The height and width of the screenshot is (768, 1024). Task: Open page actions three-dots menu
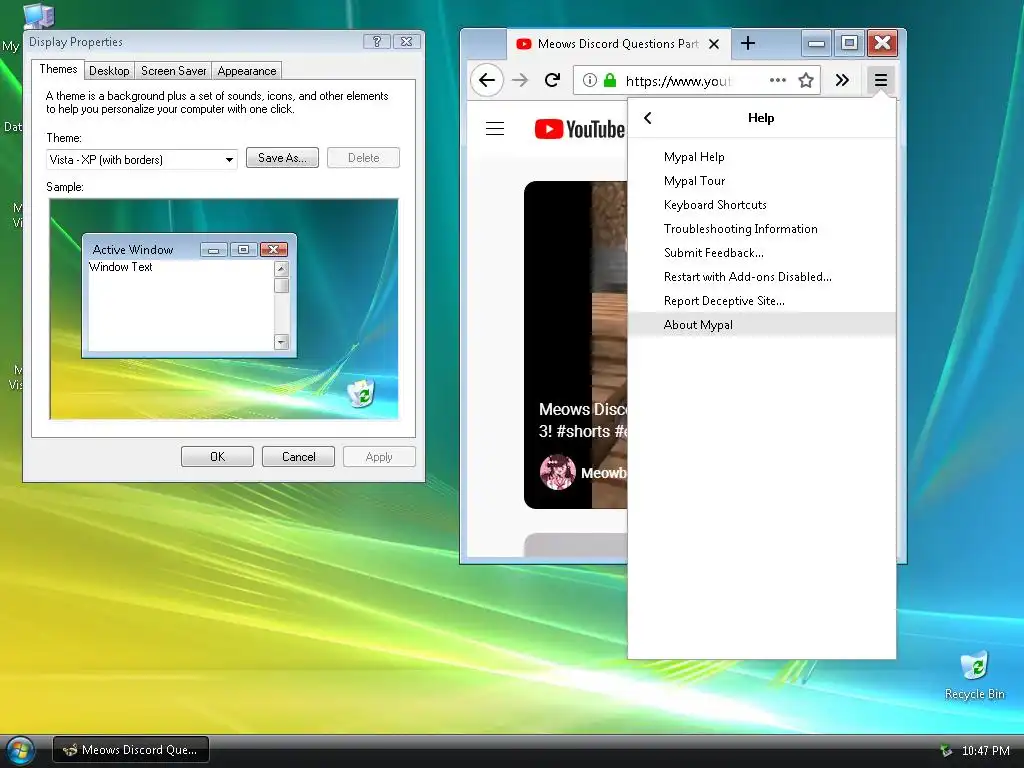point(777,80)
